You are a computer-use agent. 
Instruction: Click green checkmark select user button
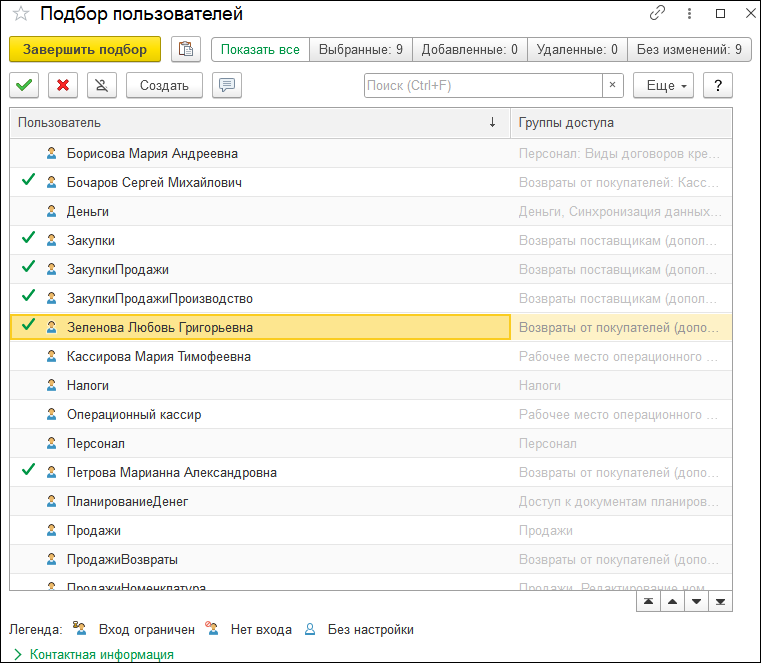(24, 85)
